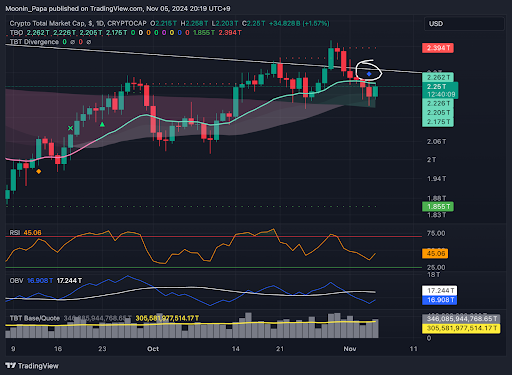The width and height of the screenshot is (512, 375).
Task: Click the +34.828B (+1.57%) change value
Action: (299, 23)
